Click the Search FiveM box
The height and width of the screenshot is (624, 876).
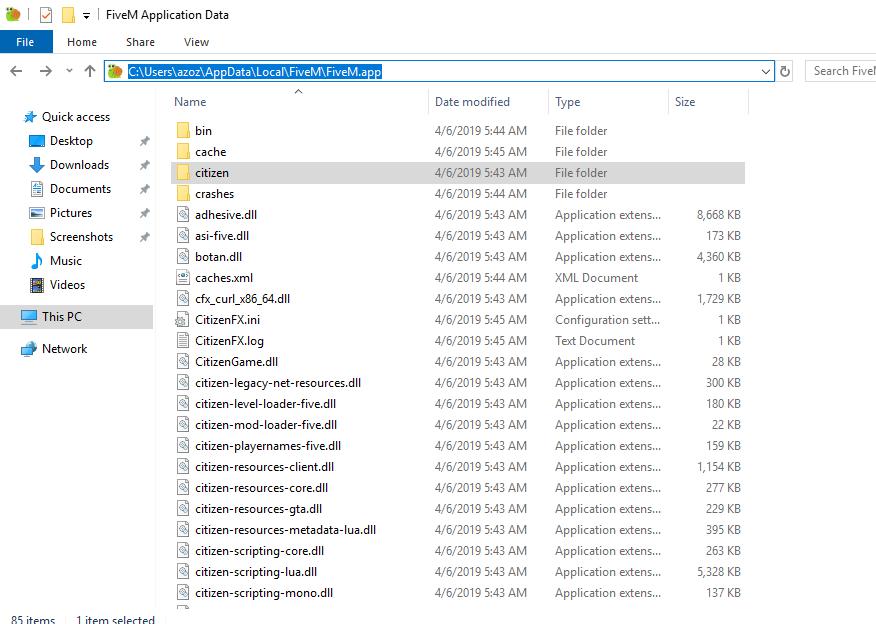(840, 71)
